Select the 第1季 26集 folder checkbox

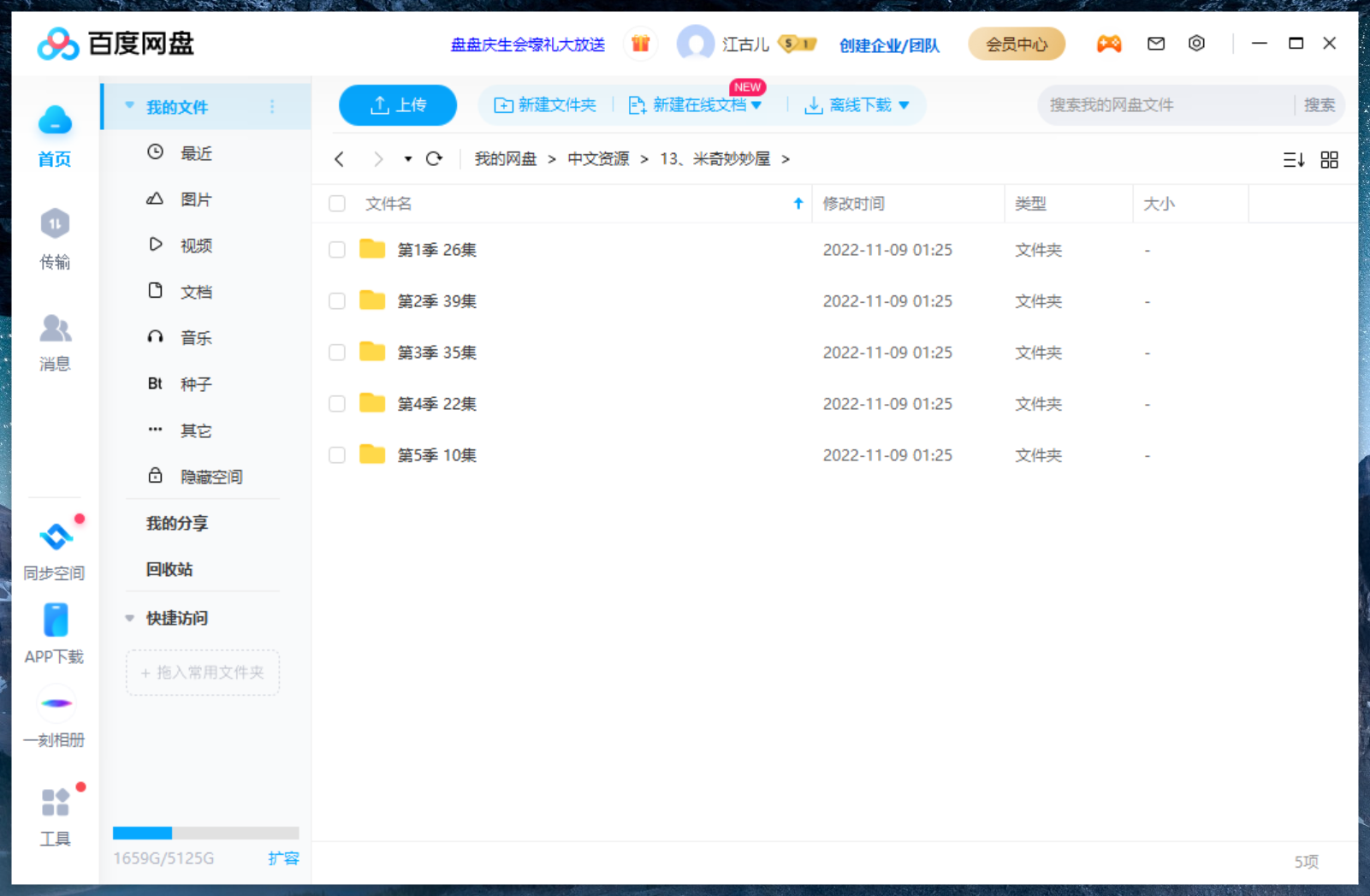336,249
